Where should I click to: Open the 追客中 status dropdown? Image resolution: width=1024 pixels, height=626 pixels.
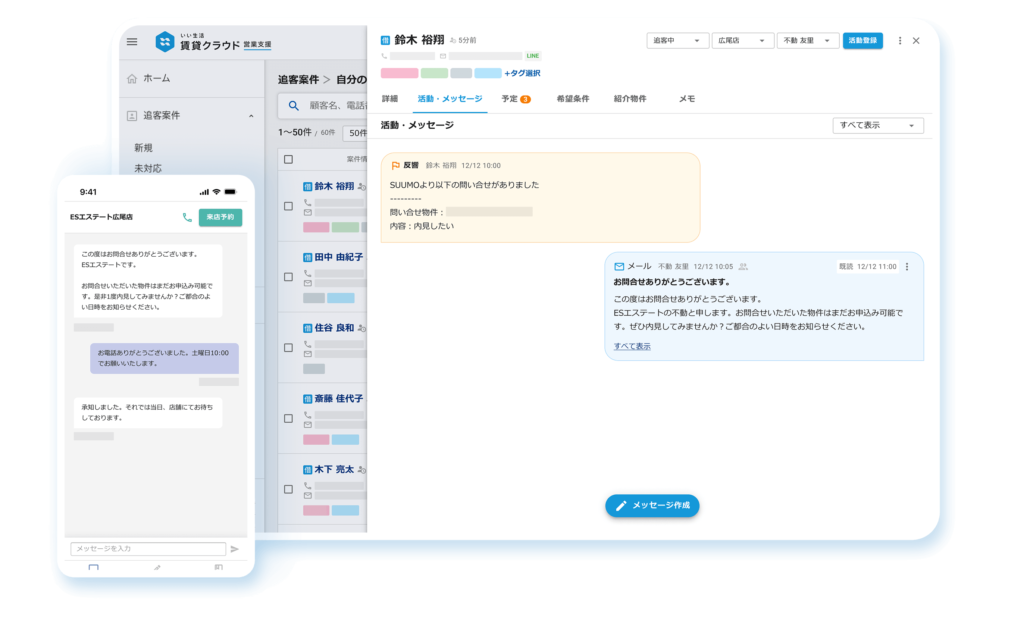(677, 41)
